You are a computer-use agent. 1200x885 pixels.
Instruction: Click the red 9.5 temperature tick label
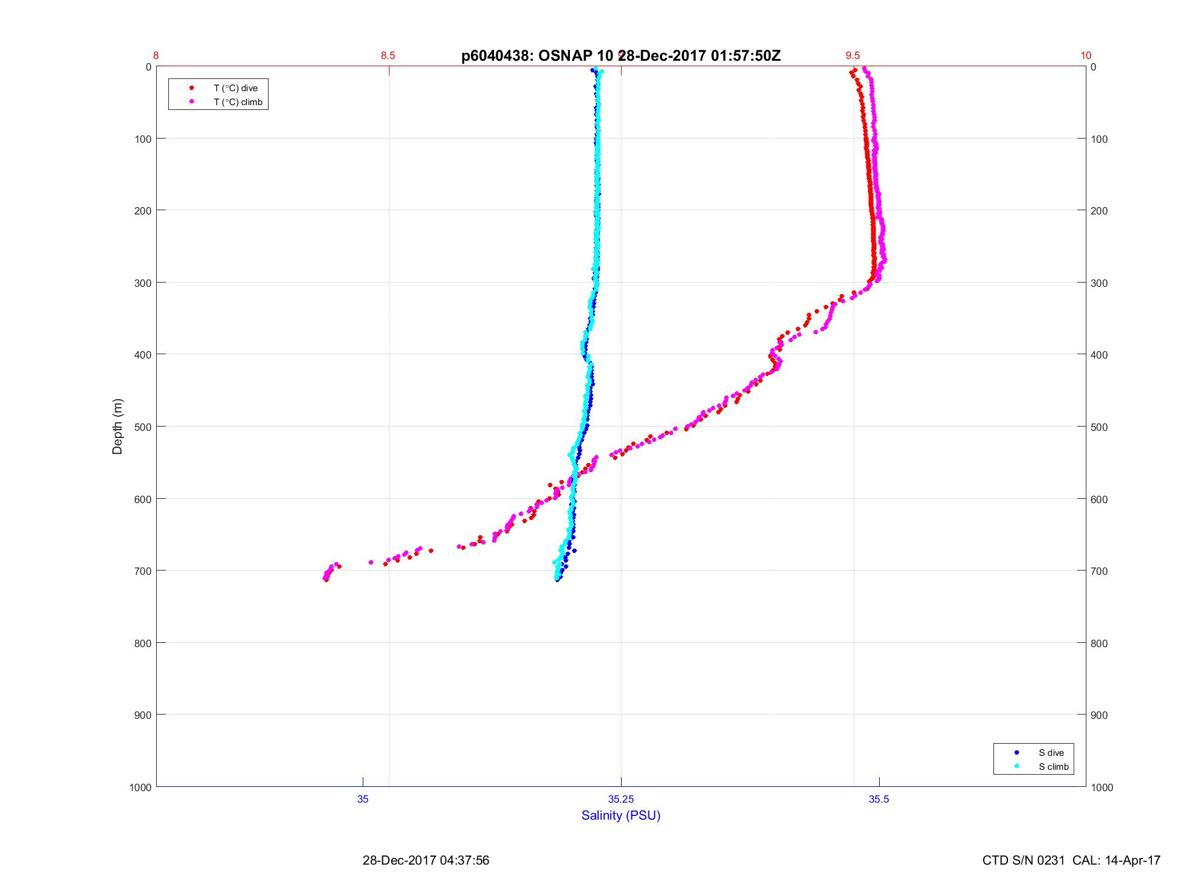tap(852, 56)
